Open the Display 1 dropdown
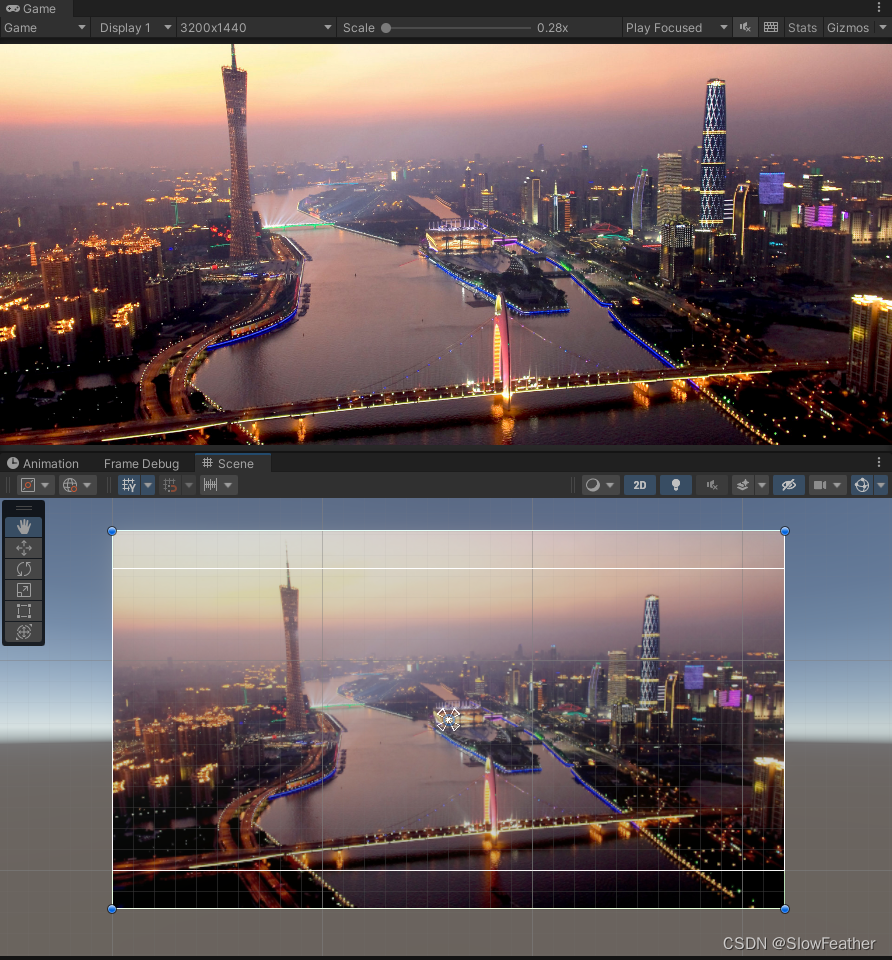This screenshot has height=960, width=892. click(x=135, y=28)
